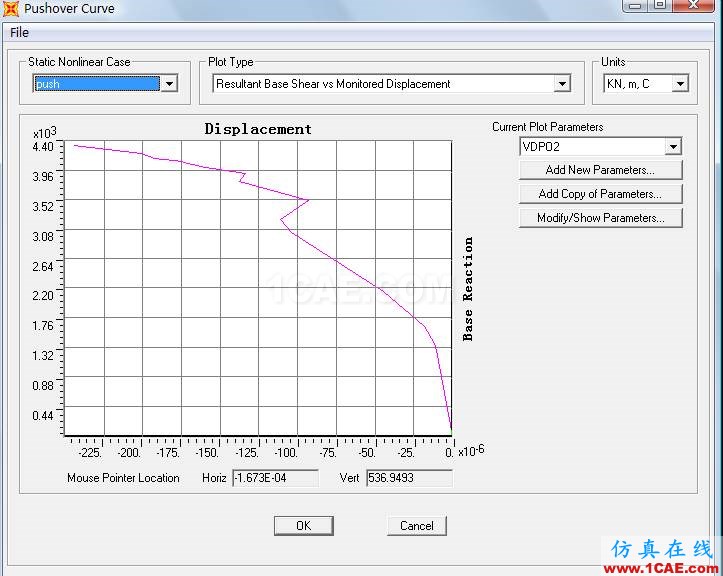Click the 'Displacement' plot title
Screen dimensions: 723x576
[258, 129]
